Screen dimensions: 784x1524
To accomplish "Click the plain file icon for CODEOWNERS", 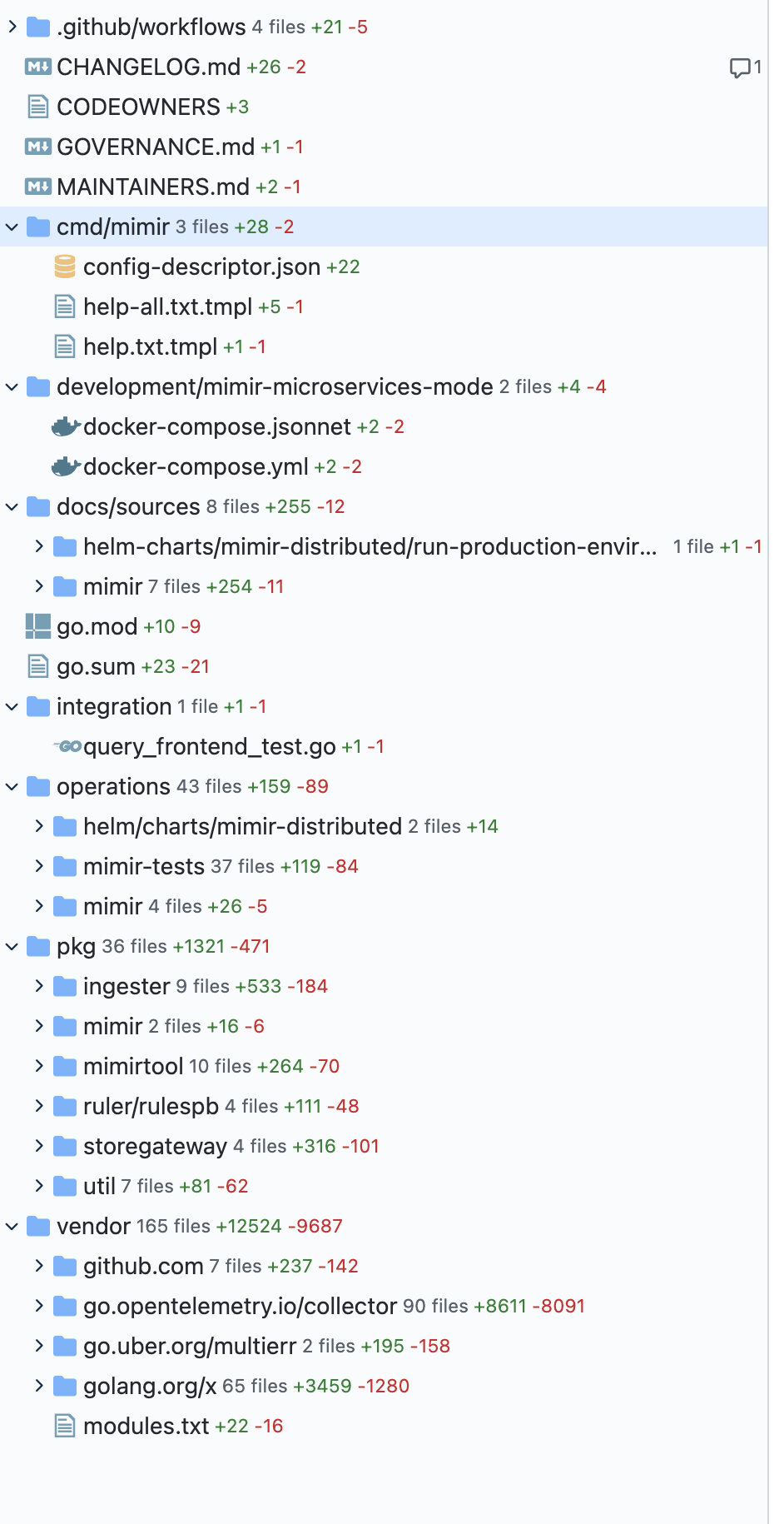I will pyautogui.click(x=37, y=107).
